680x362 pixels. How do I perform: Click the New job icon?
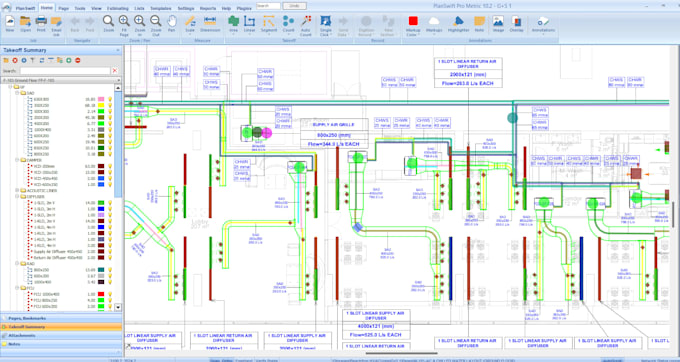point(10,21)
